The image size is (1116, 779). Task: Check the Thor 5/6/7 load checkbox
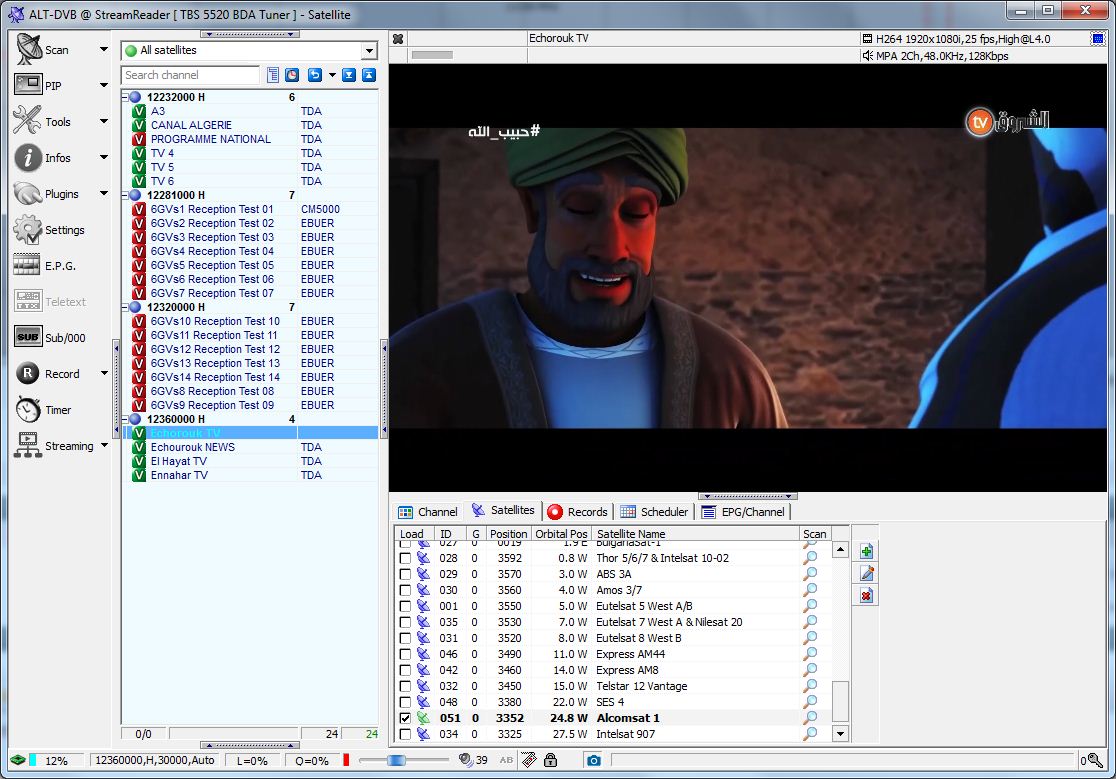pyautogui.click(x=405, y=558)
